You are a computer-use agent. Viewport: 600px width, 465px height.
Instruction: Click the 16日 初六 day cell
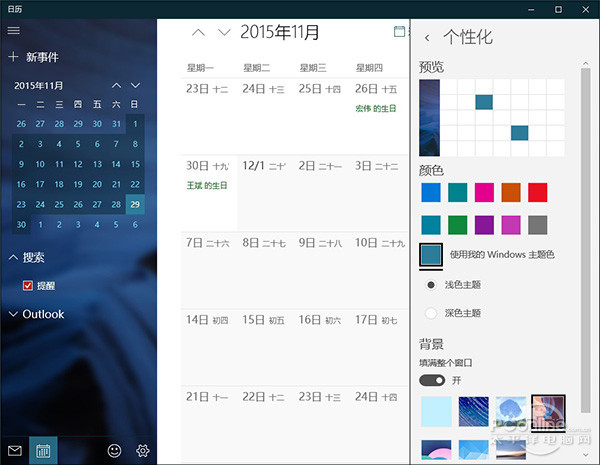pos(321,347)
